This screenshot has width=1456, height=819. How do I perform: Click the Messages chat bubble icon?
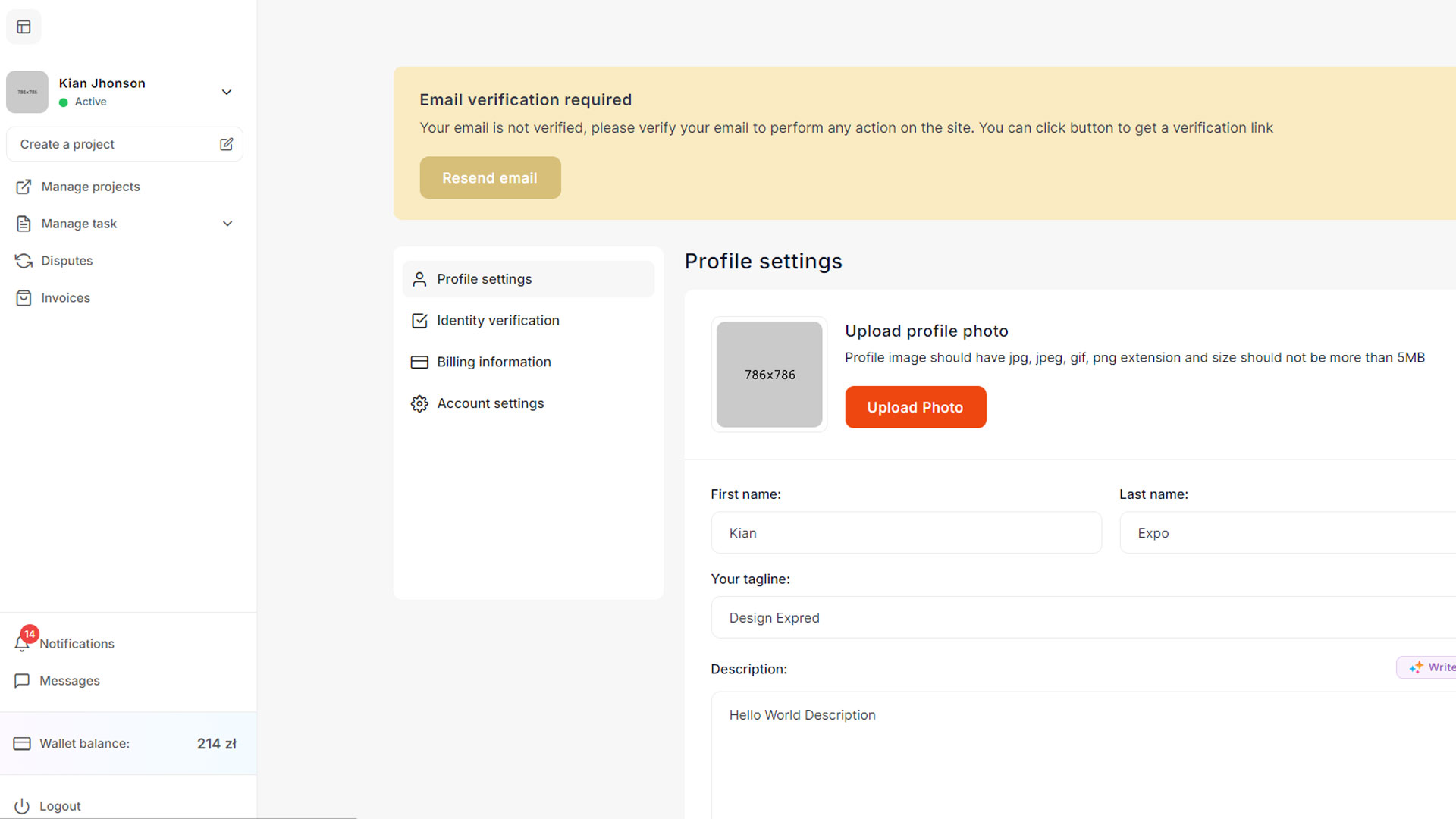pyautogui.click(x=22, y=681)
